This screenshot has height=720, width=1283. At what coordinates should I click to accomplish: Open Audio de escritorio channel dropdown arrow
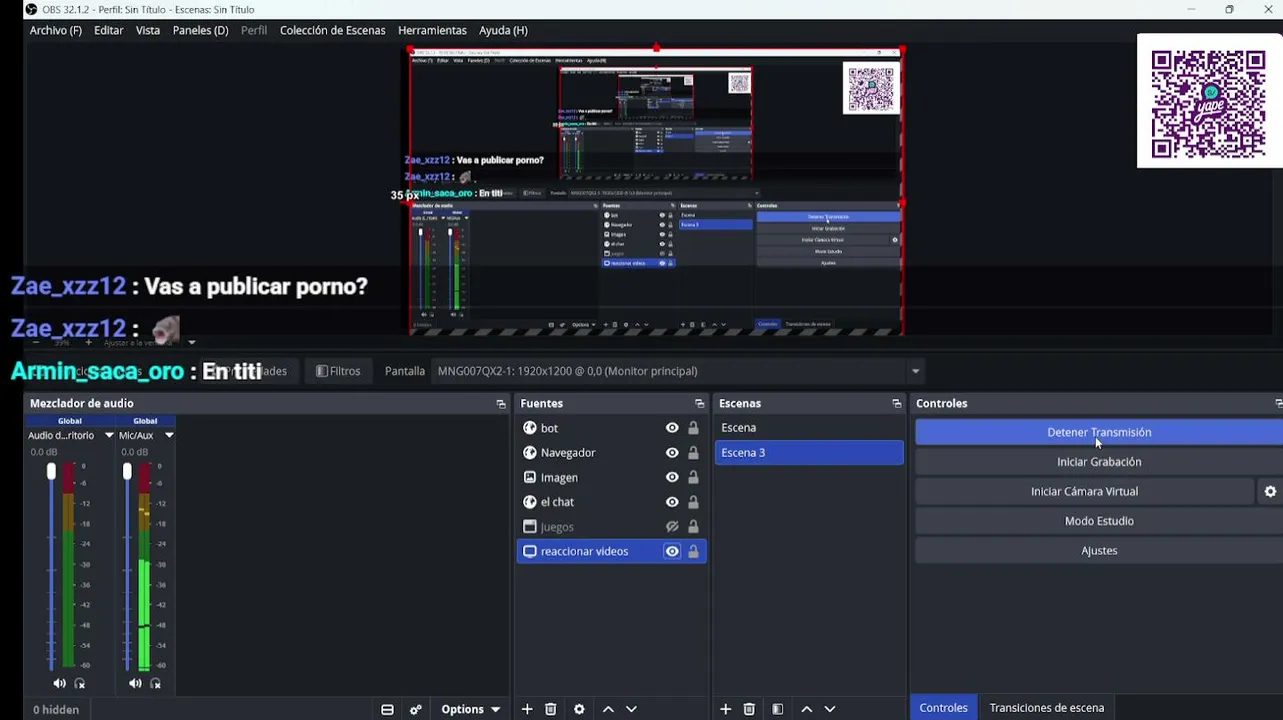pyautogui.click(x=109, y=436)
